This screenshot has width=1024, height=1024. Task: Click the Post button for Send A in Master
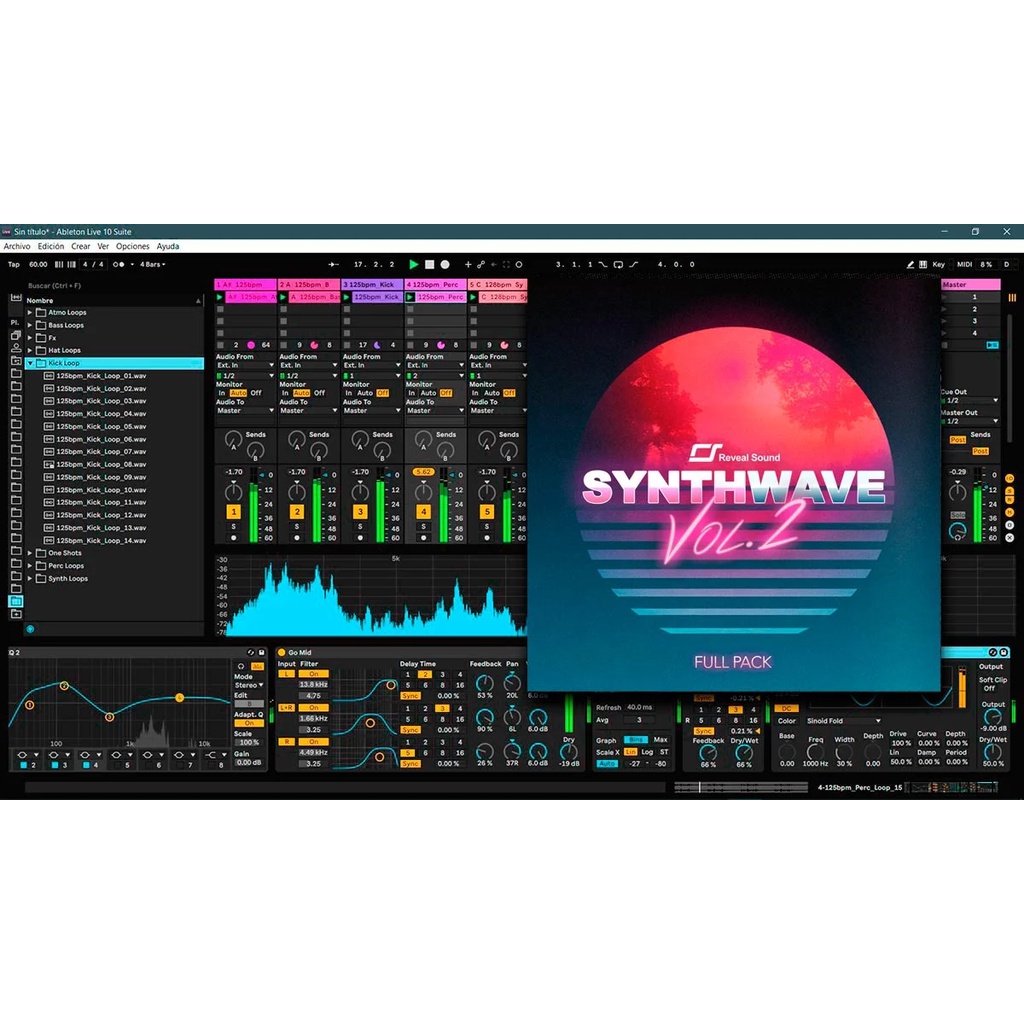[957, 440]
